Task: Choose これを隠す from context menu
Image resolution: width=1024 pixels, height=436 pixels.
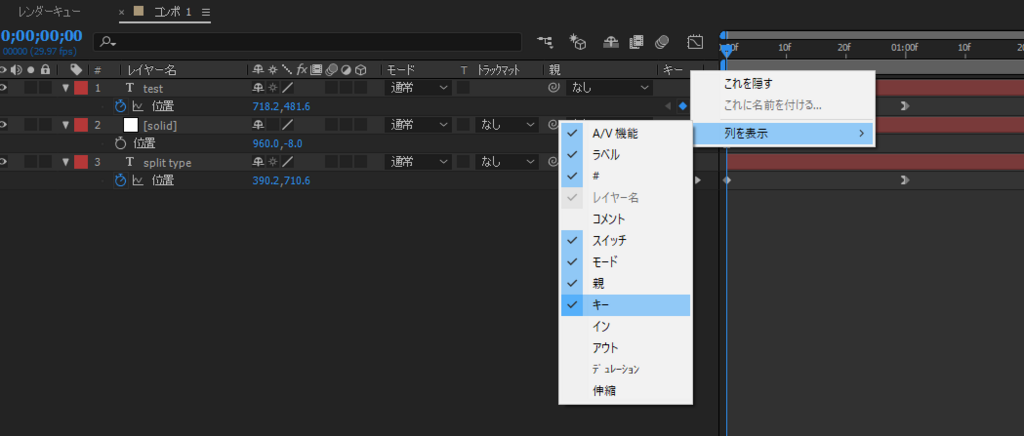Action: [x=782, y=84]
